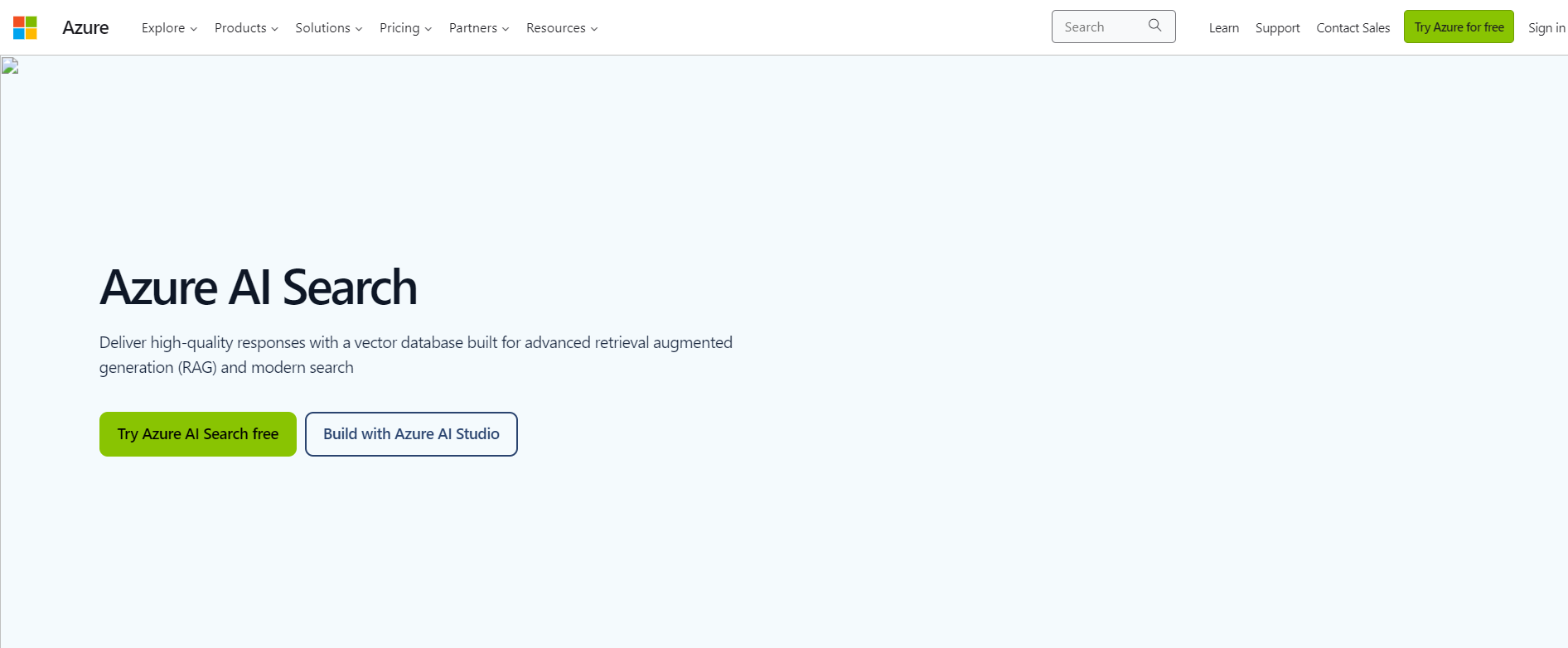Show the Partners dropdown menu
Image resolution: width=1568 pixels, height=648 pixels.
pyautogui.click(x=478, y=28)
